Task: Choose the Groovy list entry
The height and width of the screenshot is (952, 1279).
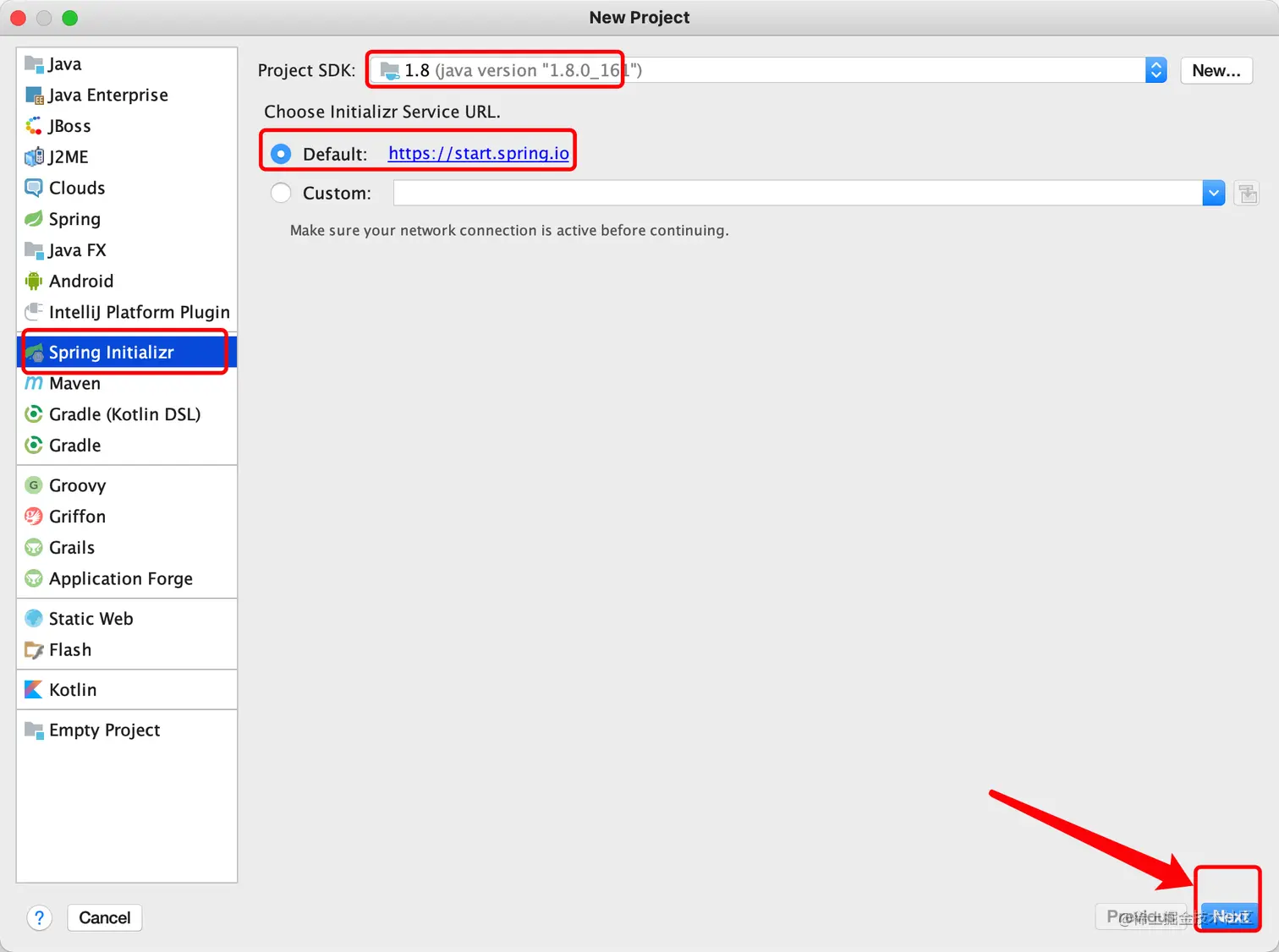Action: point(127,485)
